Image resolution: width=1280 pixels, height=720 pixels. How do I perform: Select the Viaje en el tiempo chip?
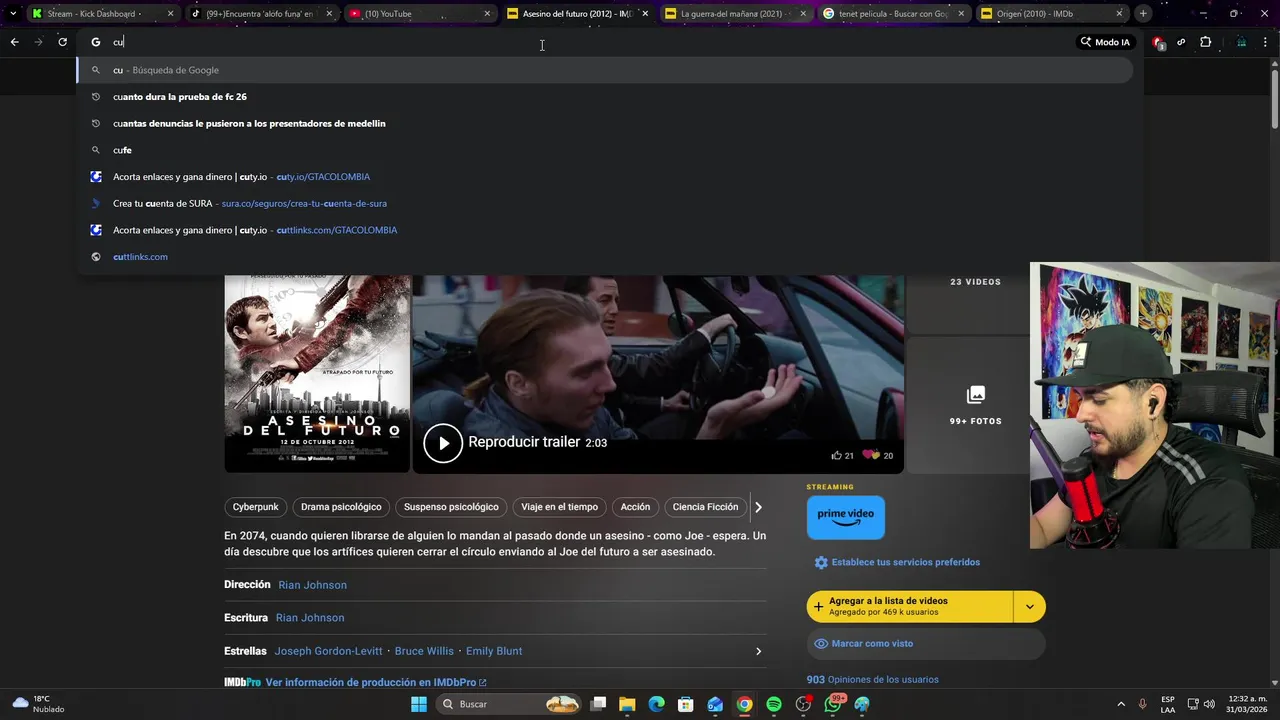pyautogui.click(x=559, y=507)
